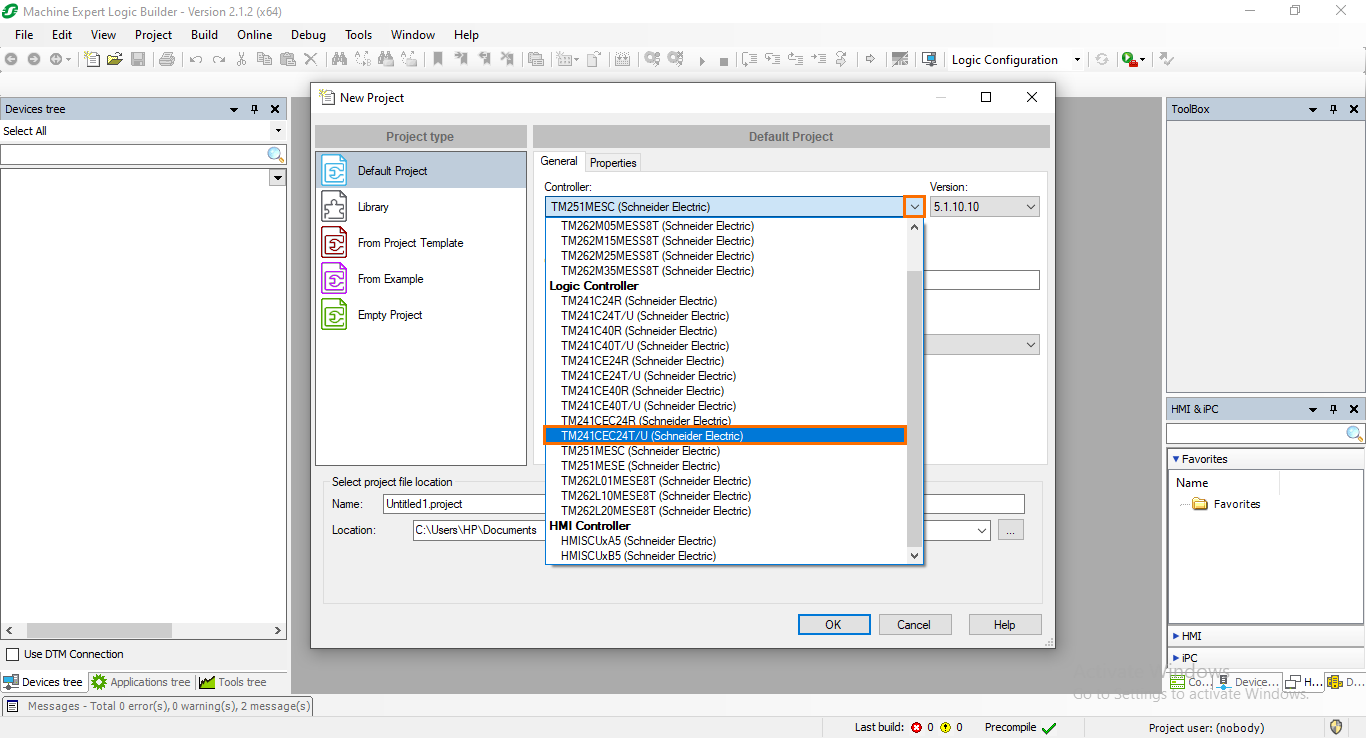Click the Precompile green check icon

(1049, 728)
